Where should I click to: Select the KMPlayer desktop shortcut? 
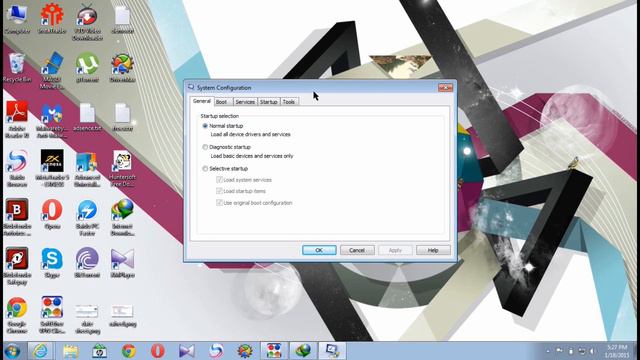click(x=122, y=263)
